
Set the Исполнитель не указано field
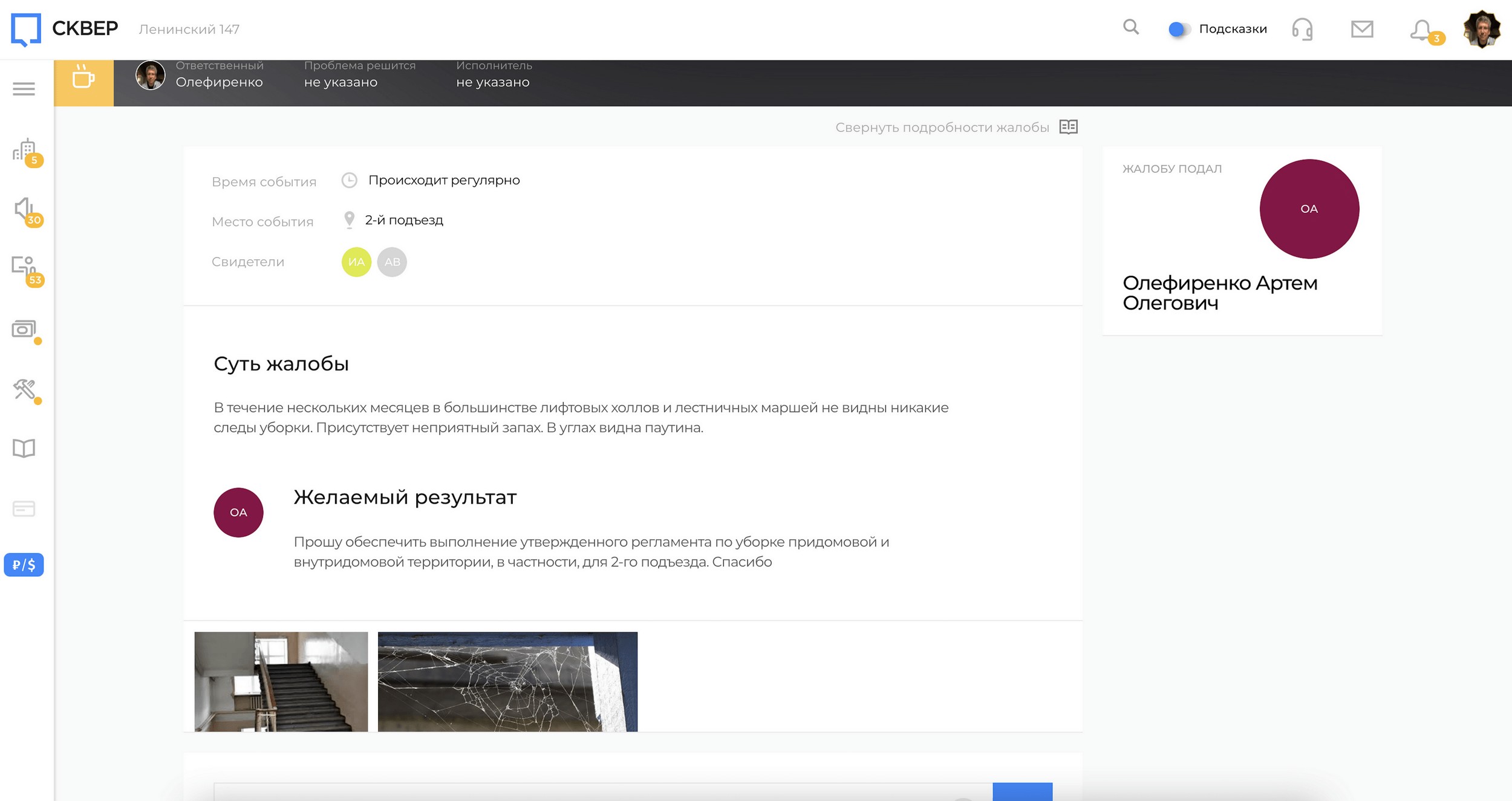point(493,76)
